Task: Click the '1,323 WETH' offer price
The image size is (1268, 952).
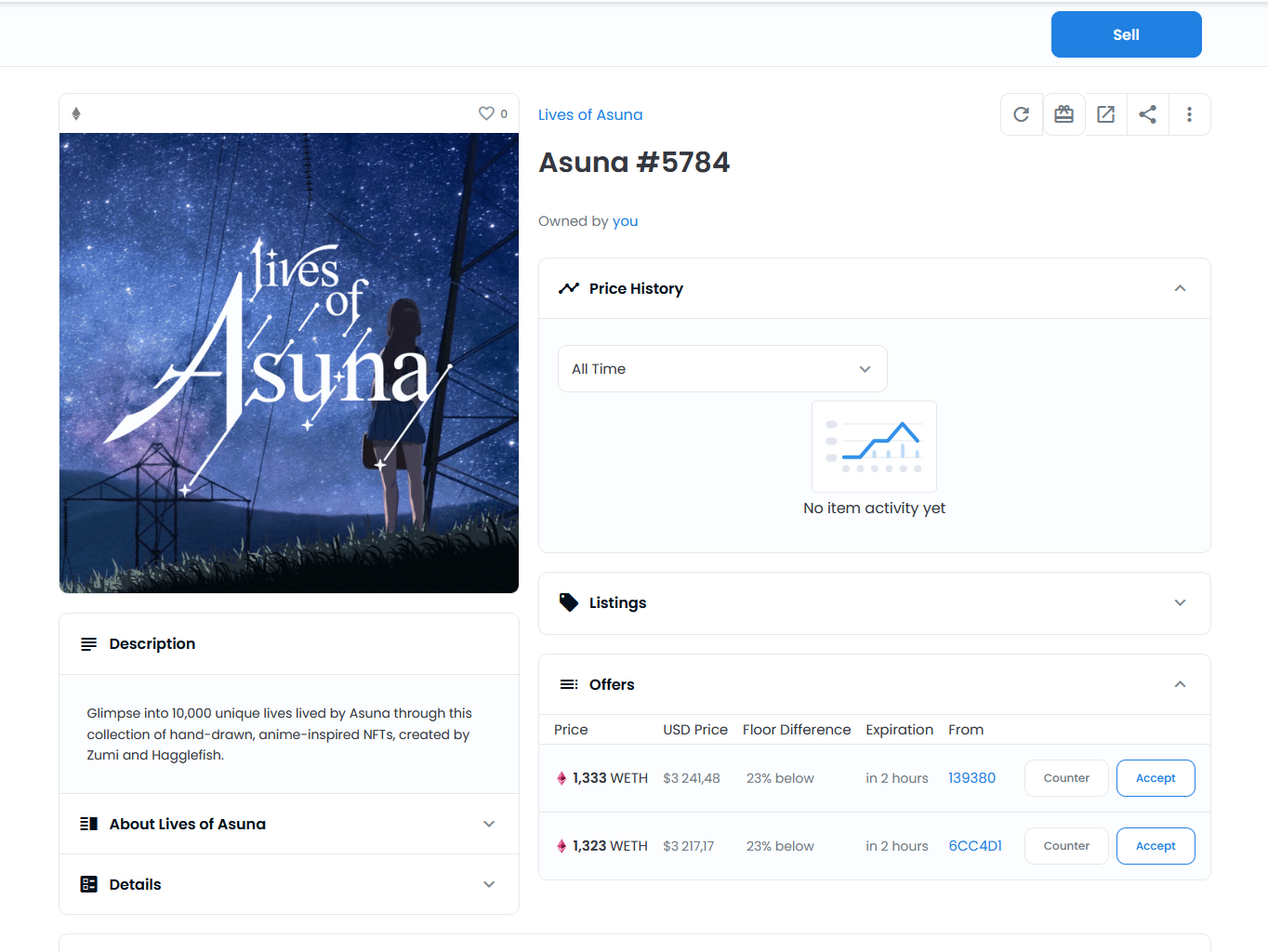Action: point(610,846)
